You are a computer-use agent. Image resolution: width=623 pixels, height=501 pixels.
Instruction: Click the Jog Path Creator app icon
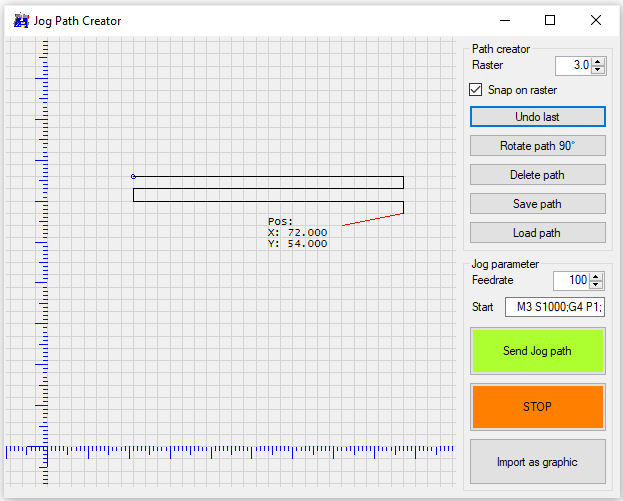click(21, 20)
